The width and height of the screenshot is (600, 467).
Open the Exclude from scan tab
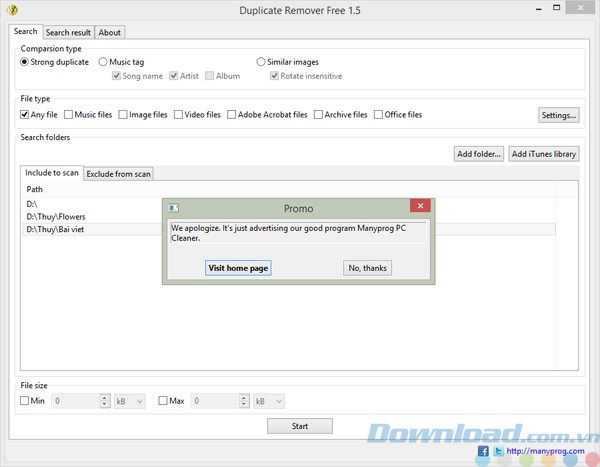pyautogui.click(x=118, y=174)
